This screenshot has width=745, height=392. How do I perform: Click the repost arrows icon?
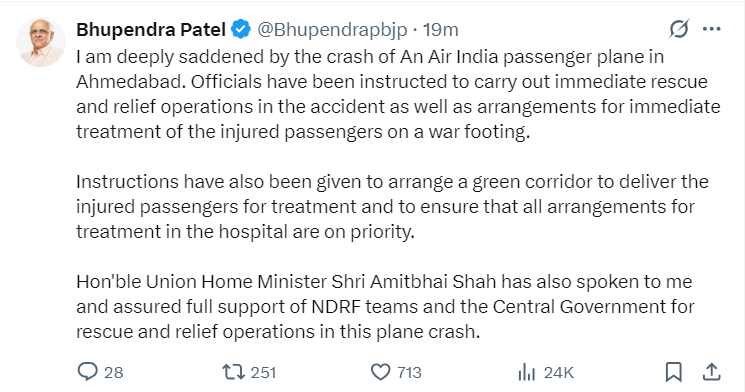tap(234, 372)
